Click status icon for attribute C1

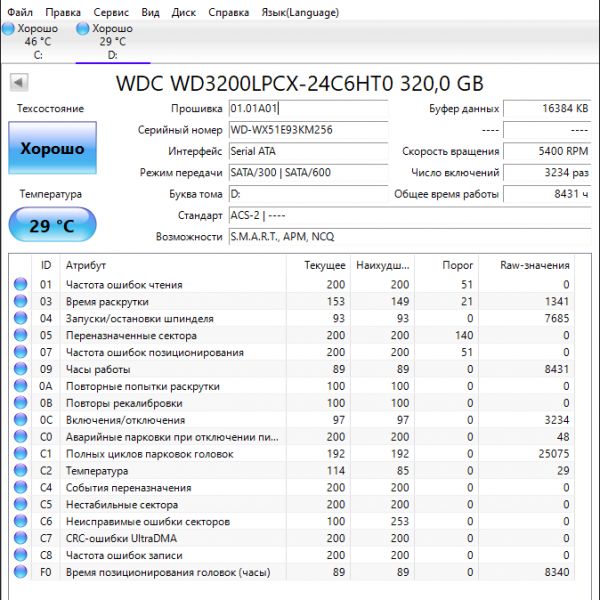tap(20, 453)
